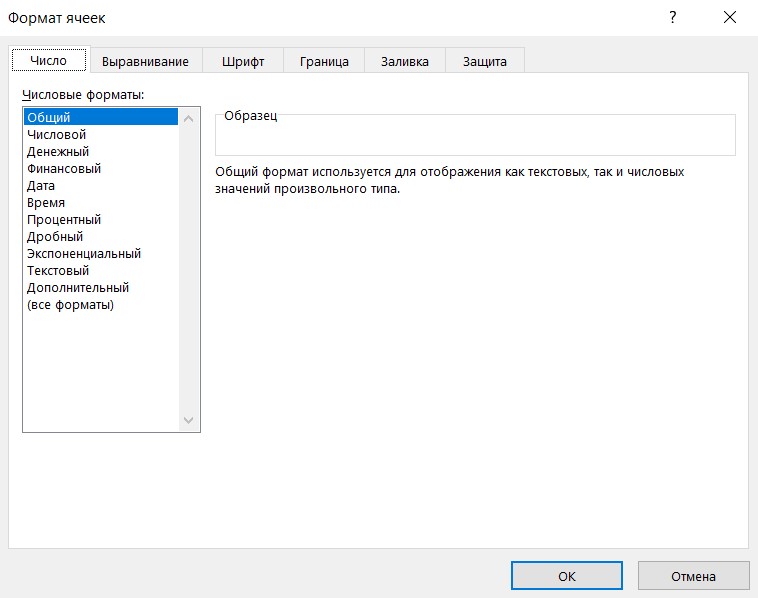Pick the Дробный format
Screen dimensions: 758x598
tap(101, 236)
